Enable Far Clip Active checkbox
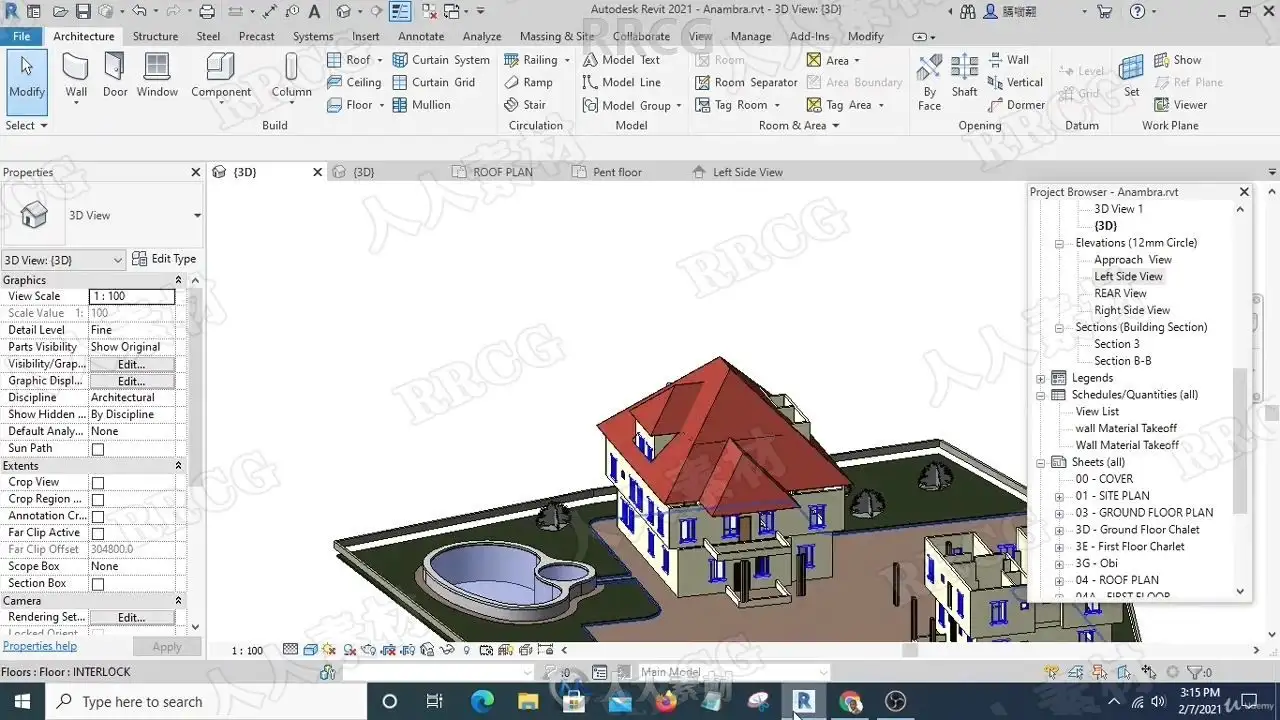This screenshot has height=720, width=1280. (98, 534)
